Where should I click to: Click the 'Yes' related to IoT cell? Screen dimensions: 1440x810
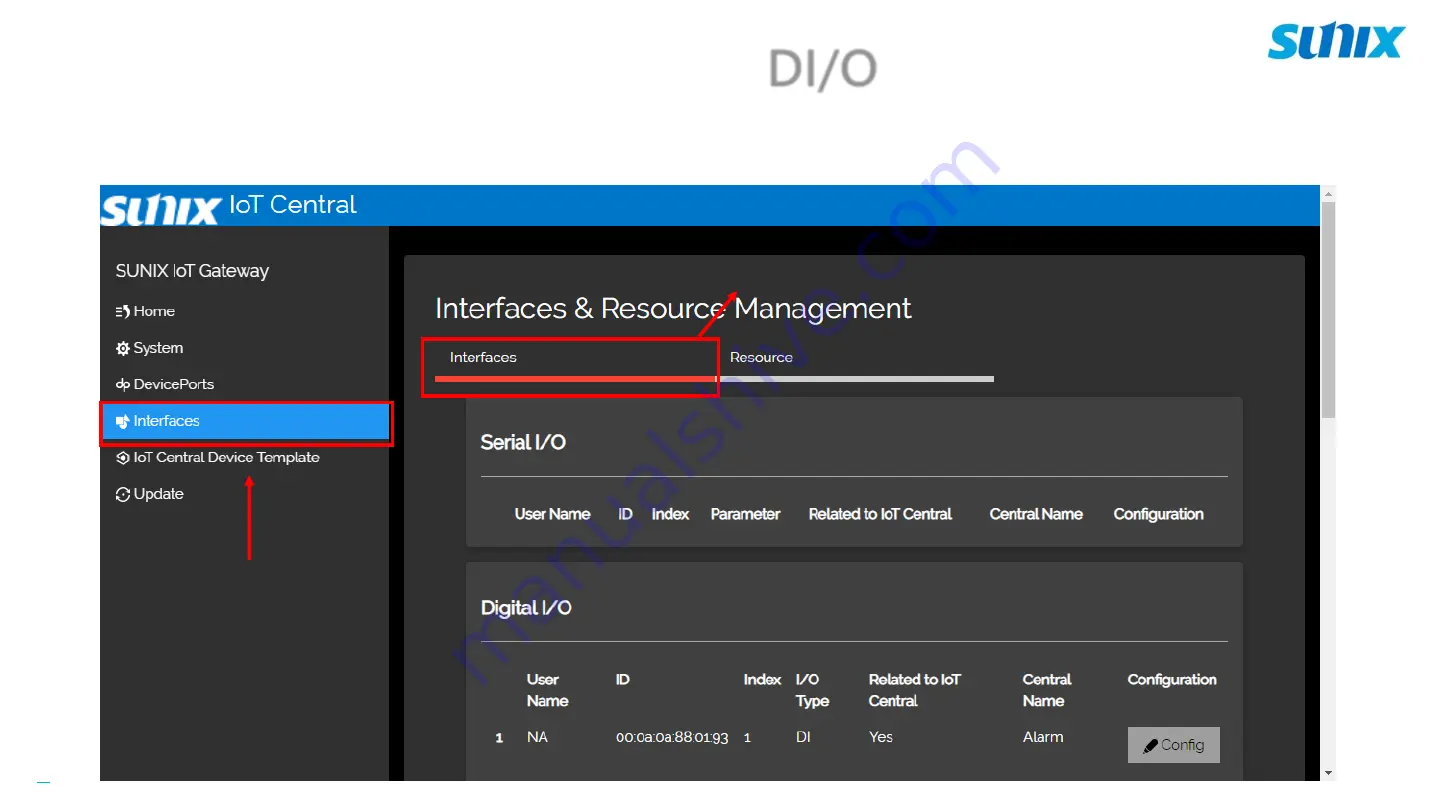click(x=881, y=737)
